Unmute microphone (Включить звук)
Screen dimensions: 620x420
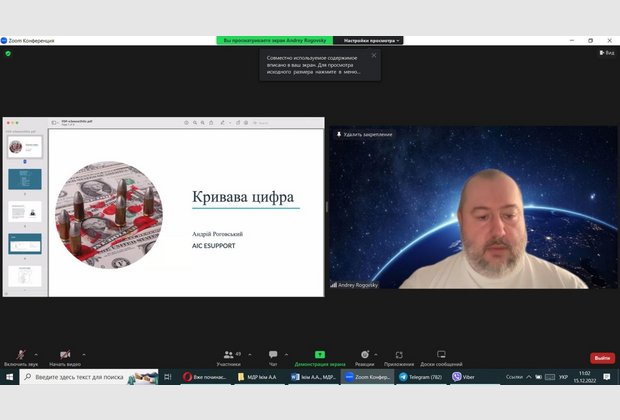coord(19,355)
